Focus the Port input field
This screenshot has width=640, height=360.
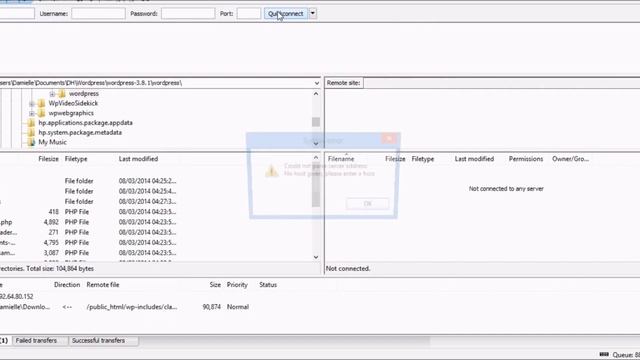coord(249,13)
